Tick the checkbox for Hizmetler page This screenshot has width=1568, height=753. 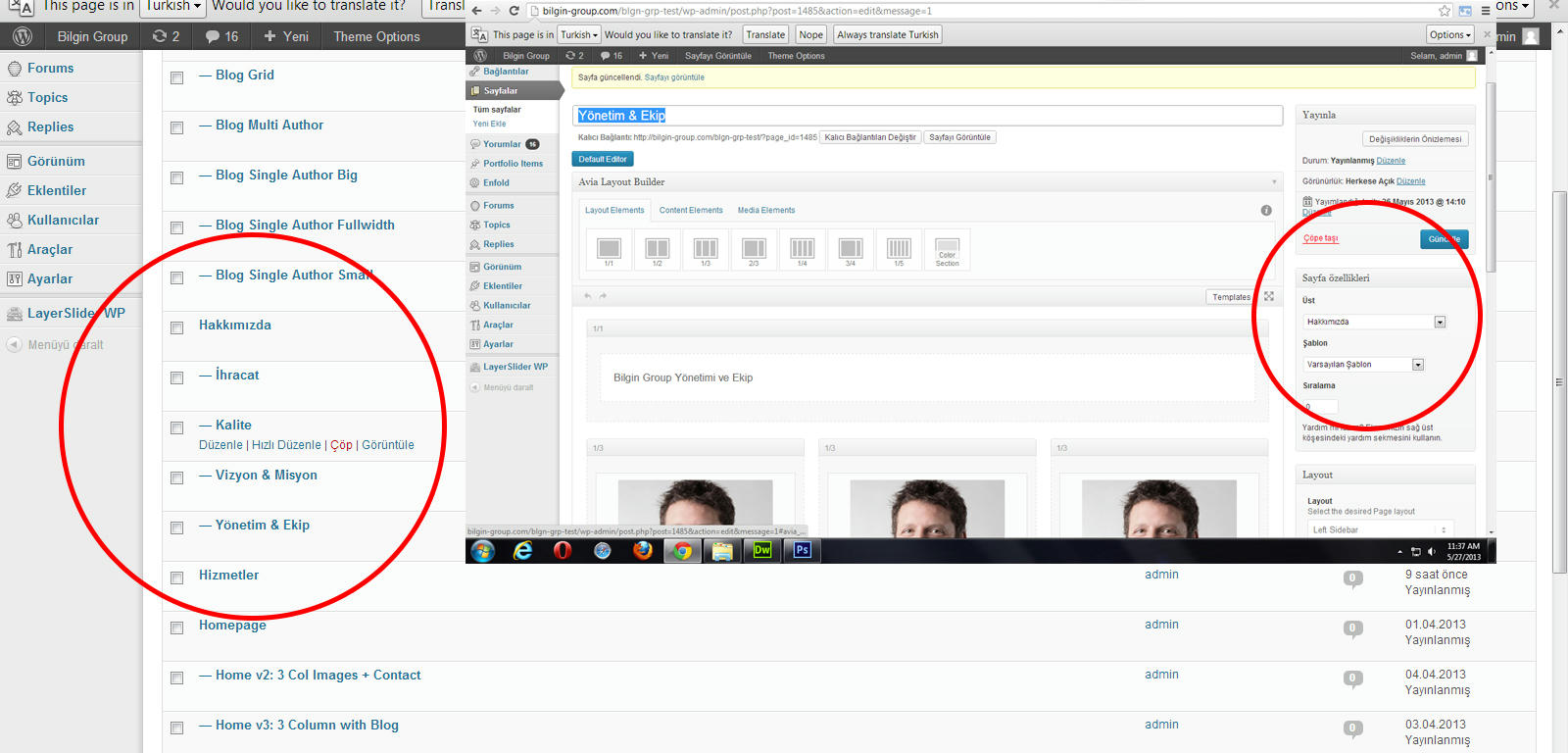[x=177, y=577]
